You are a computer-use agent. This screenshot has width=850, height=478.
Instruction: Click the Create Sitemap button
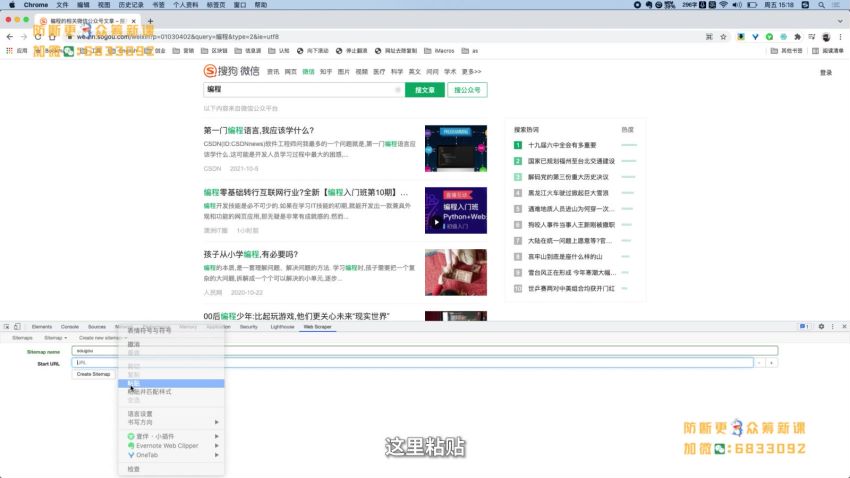93,374
